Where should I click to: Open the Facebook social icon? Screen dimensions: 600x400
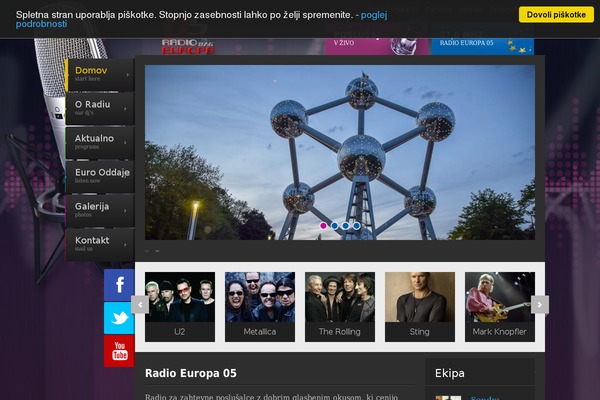[x=119, y=285]
